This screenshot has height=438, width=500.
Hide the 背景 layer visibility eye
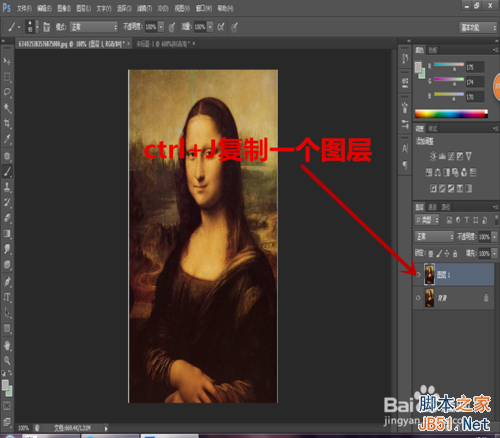pyautogui.click(x=418, y=298)
